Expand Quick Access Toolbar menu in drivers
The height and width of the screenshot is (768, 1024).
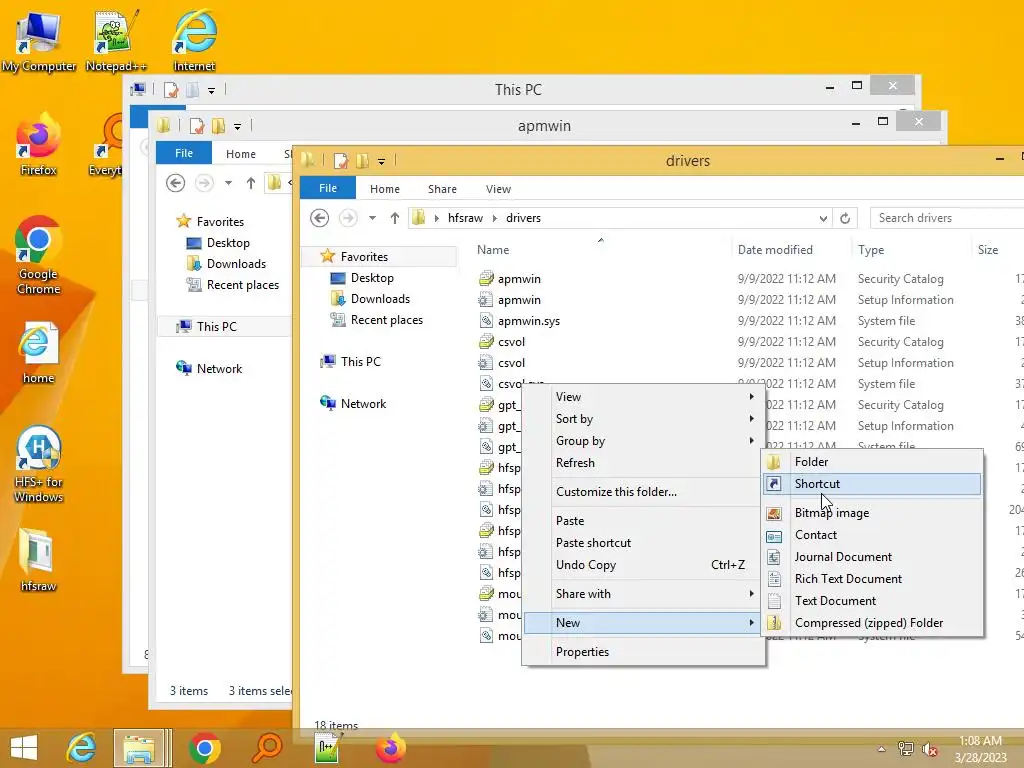pos(381,161)
